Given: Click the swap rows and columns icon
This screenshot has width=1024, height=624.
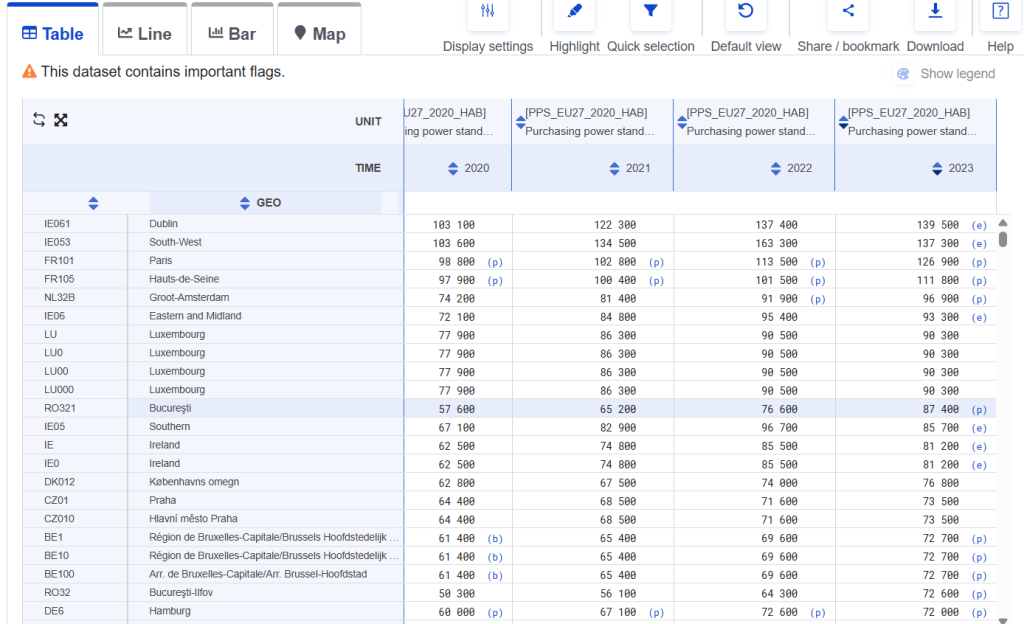Looking at the screenshot, I should [x=39, y=120].
